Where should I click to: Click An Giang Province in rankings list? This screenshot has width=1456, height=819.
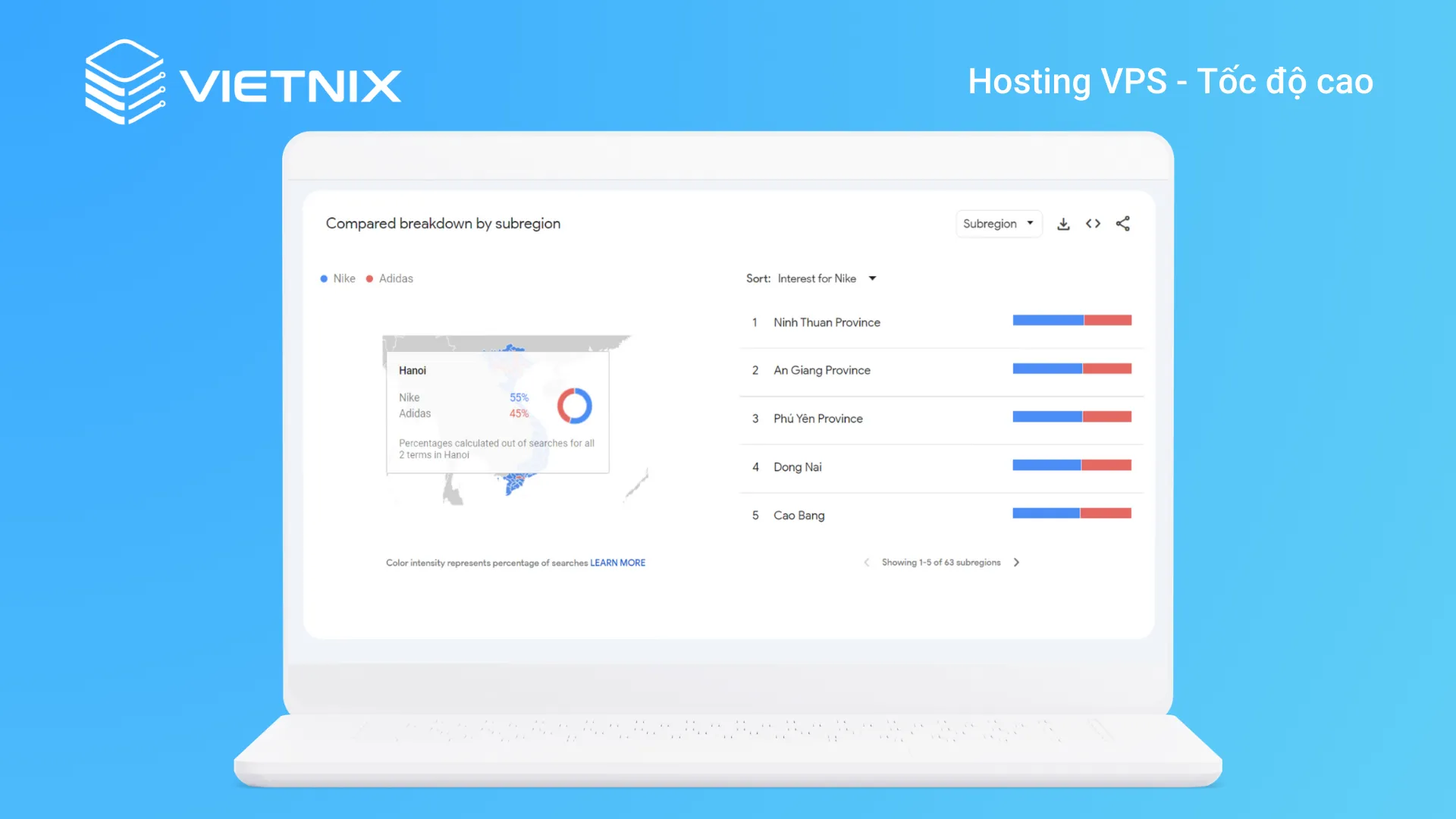tap(822, 369)
